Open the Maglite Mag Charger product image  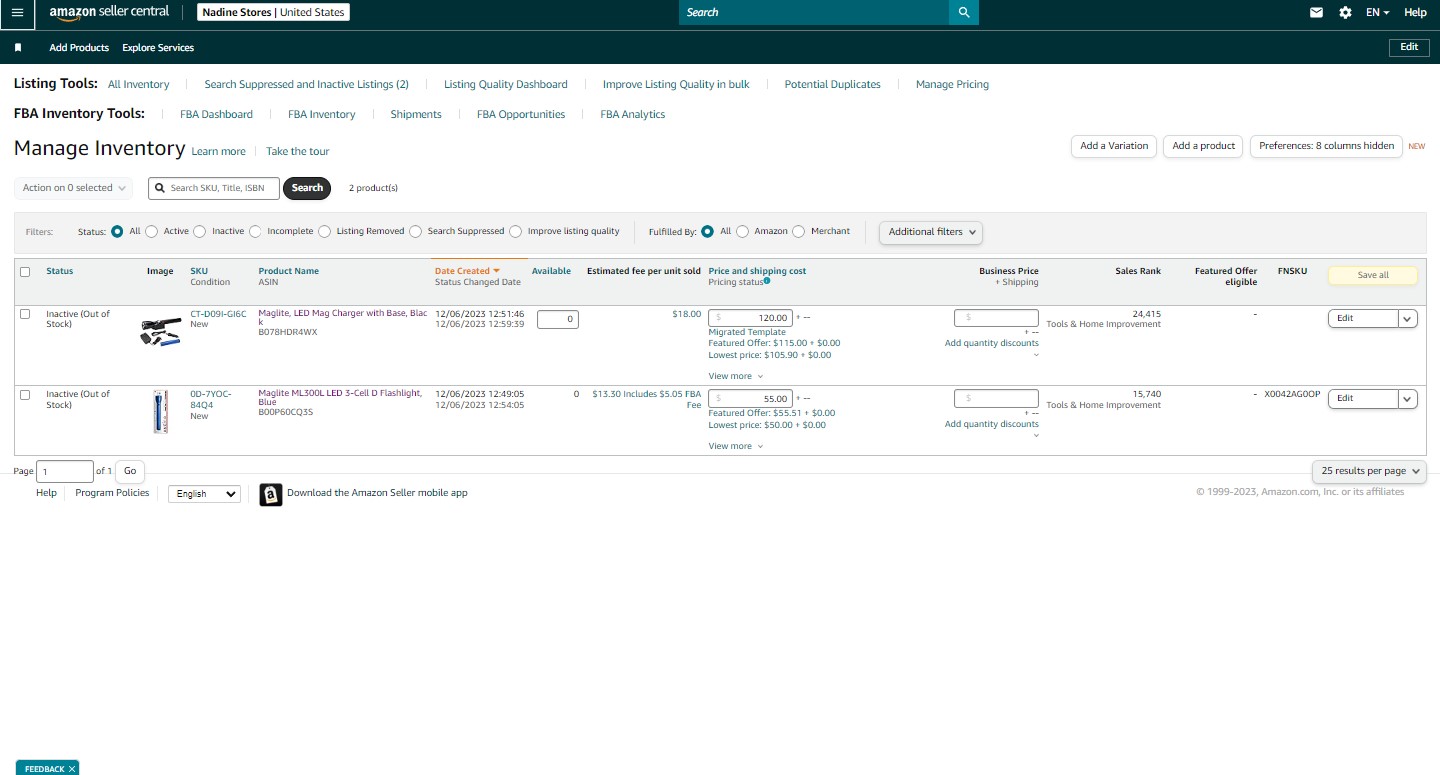tap(160, 332)
